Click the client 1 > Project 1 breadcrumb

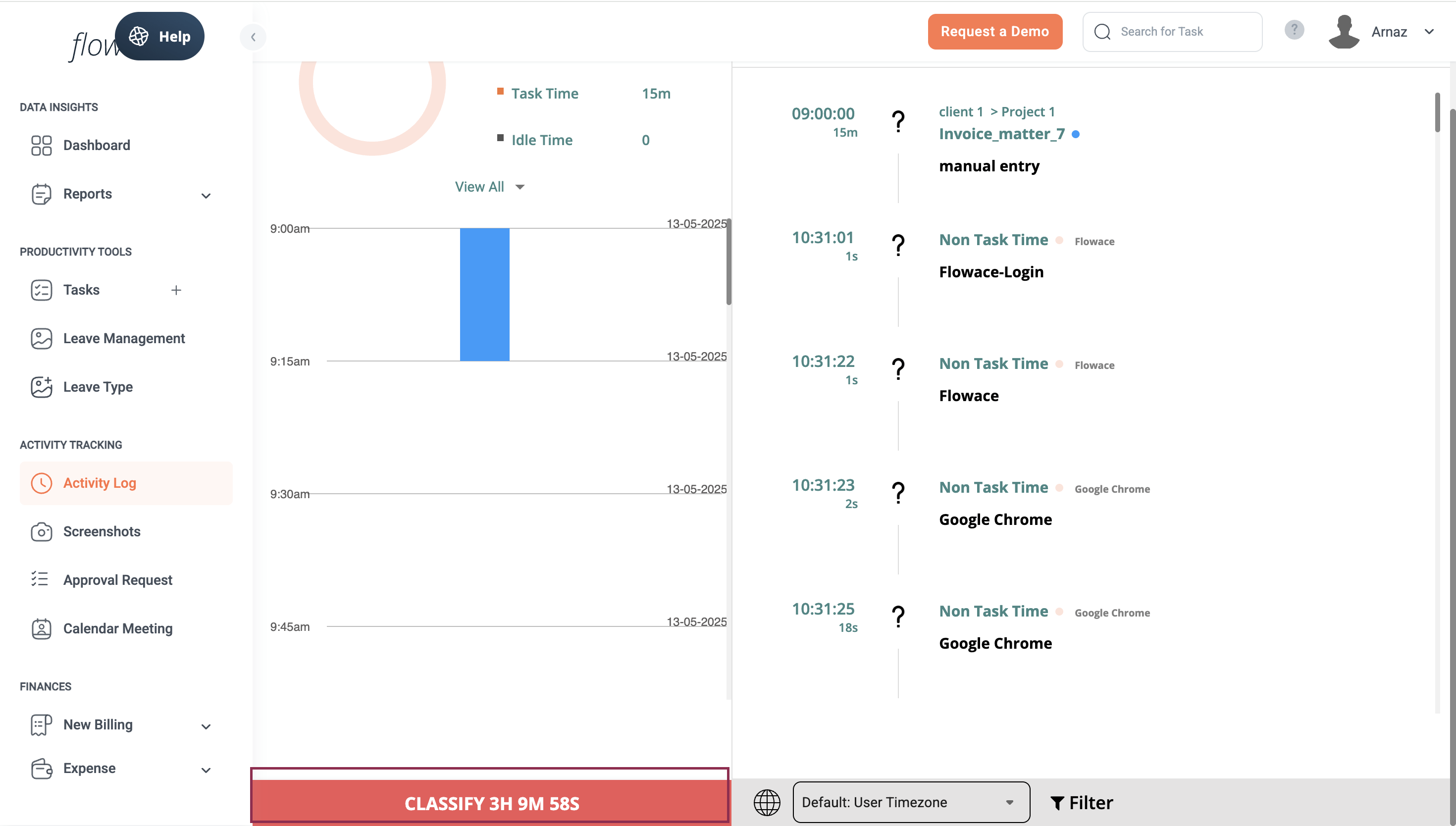(996, 112)
